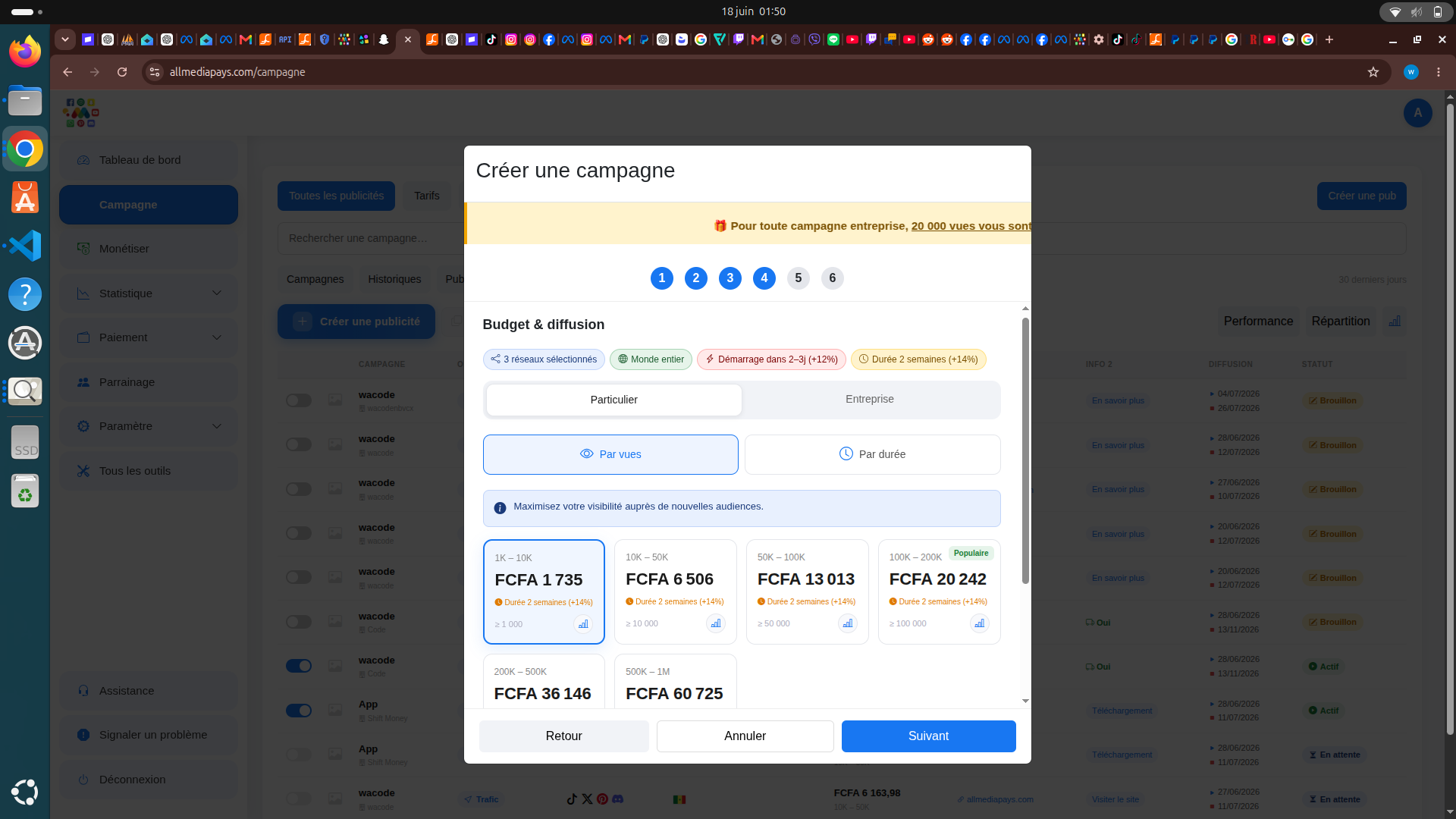This screenshot has height=819, width=1456.
Task: Open Monétiser in the sidebar
Action: coord(149,249)
